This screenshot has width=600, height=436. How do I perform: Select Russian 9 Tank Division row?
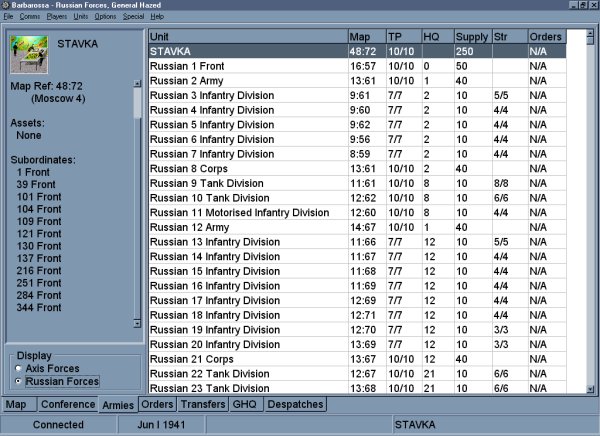point(357,183)
